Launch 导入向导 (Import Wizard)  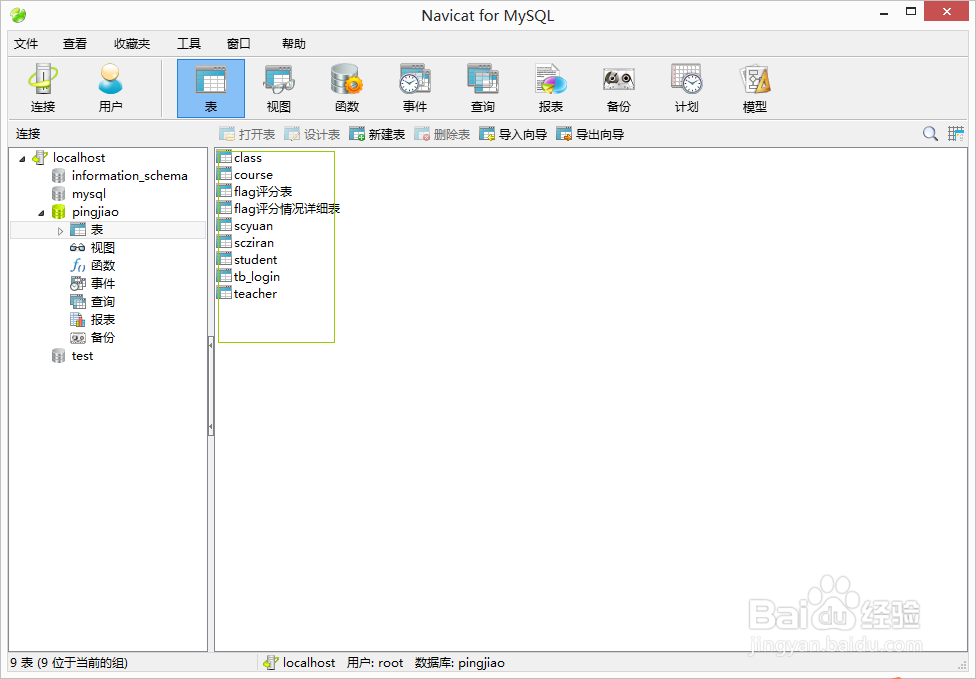click(x=513, y=134)
